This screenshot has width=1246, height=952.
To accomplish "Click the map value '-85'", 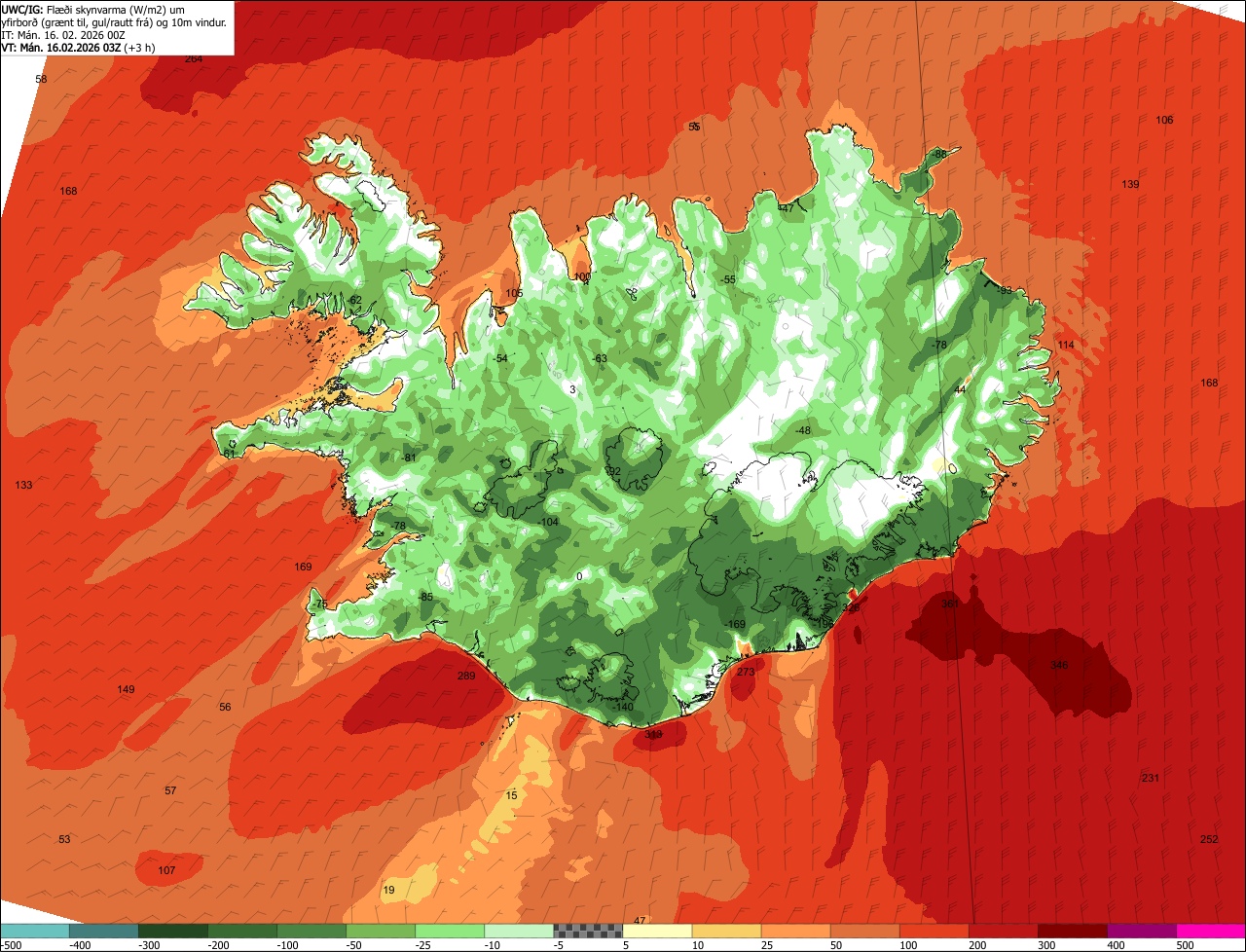I will click(x=425, y=597).
